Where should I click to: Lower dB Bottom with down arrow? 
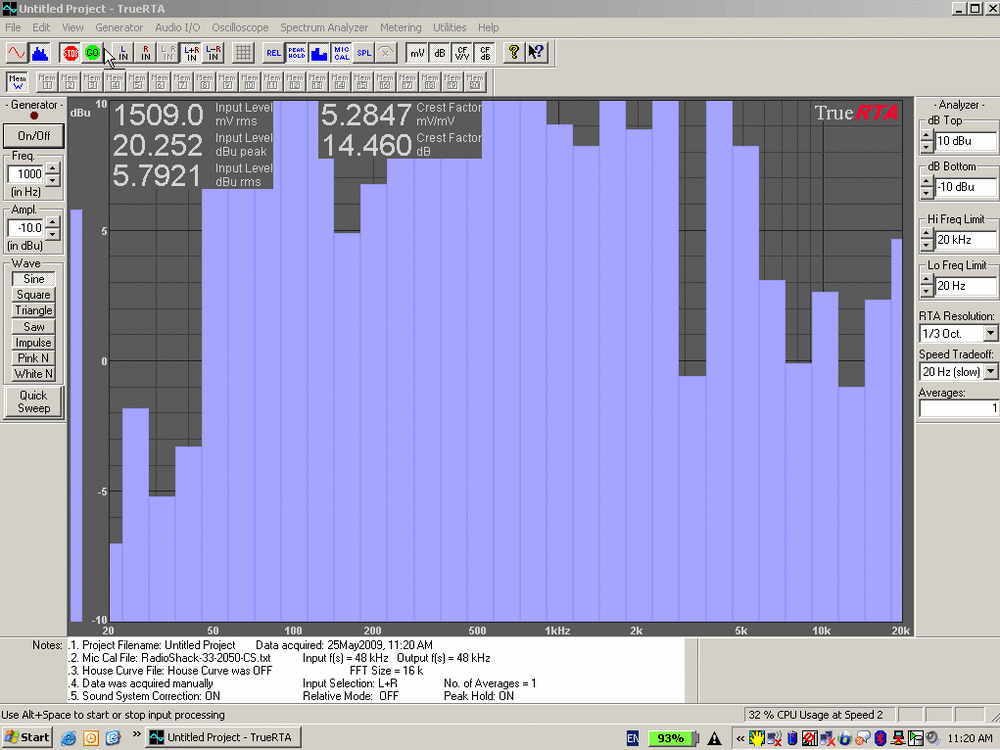927,193
